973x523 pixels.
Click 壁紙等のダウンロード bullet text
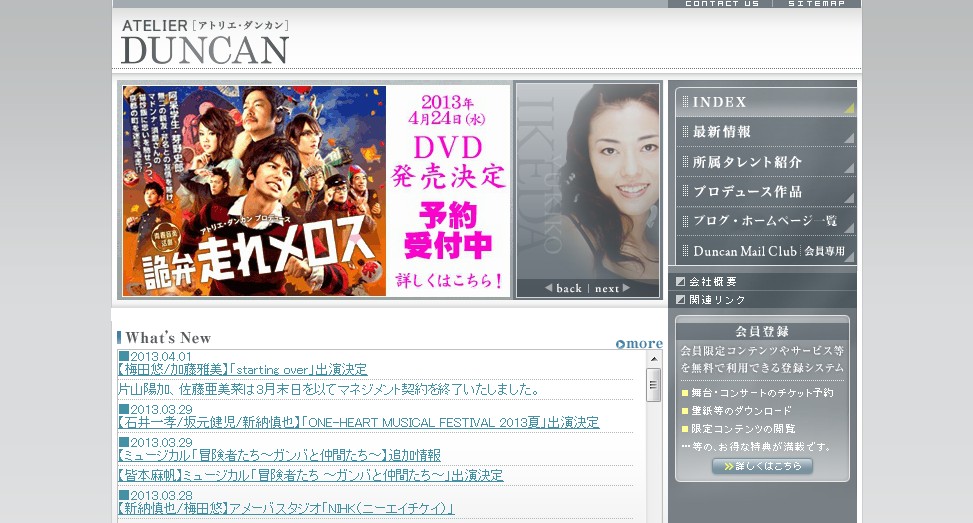[742, 411]
